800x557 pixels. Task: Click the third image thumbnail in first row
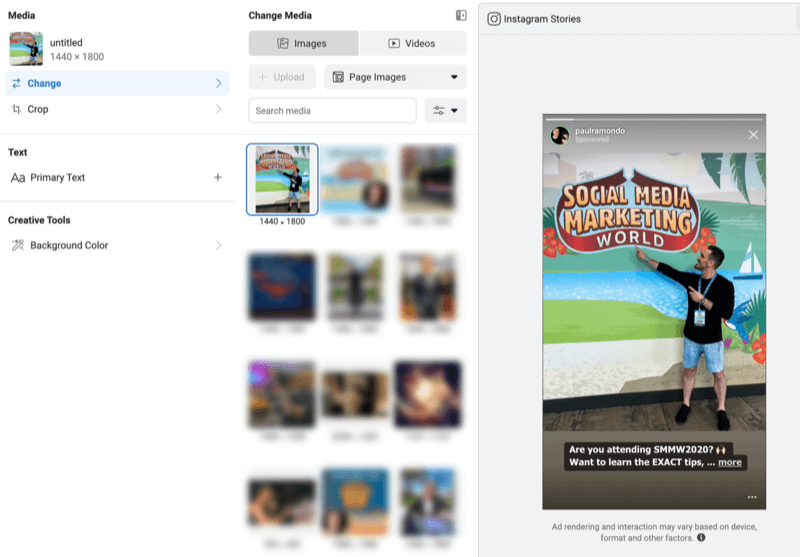tap(428, 179)
